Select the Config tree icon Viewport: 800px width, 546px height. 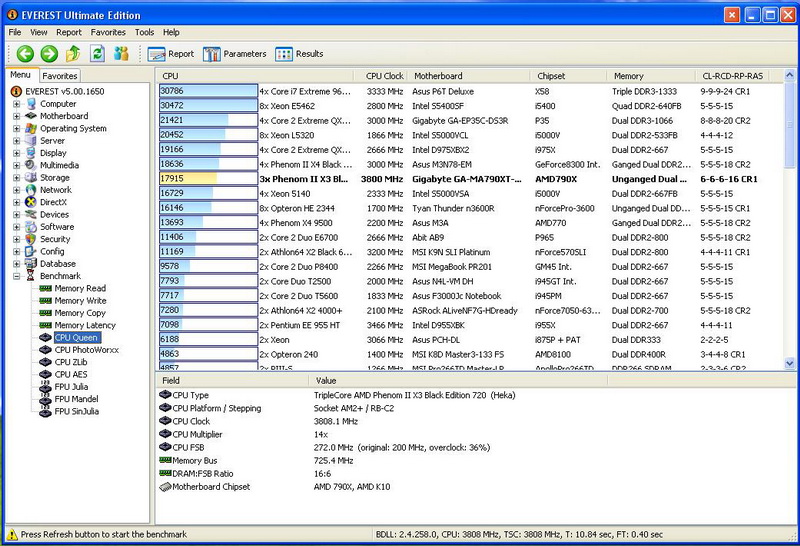pyautogui.click(x=31, y=251)
